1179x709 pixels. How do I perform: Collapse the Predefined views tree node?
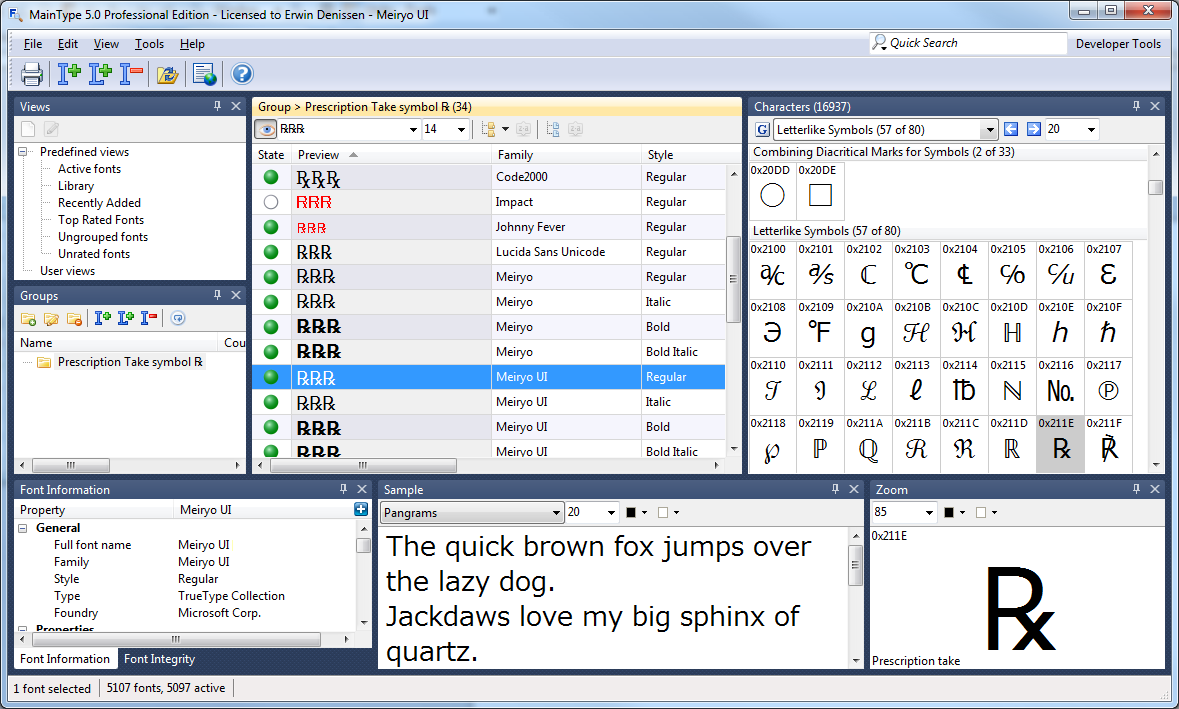point(23,152)
